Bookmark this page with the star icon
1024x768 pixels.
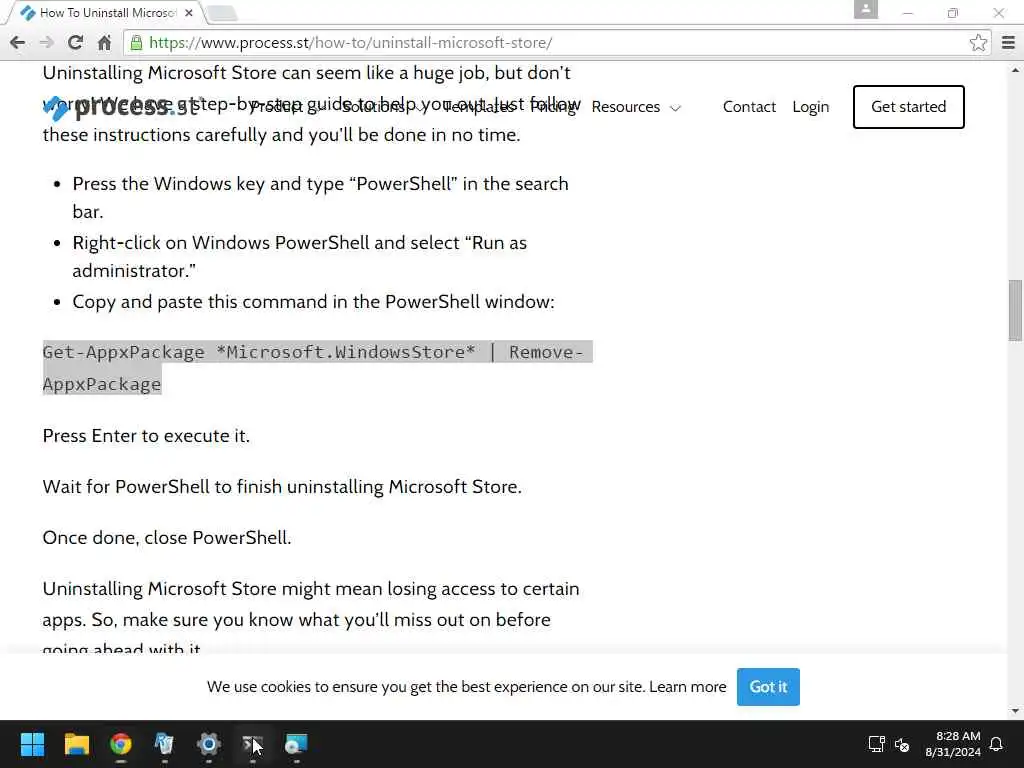point(978,42)
